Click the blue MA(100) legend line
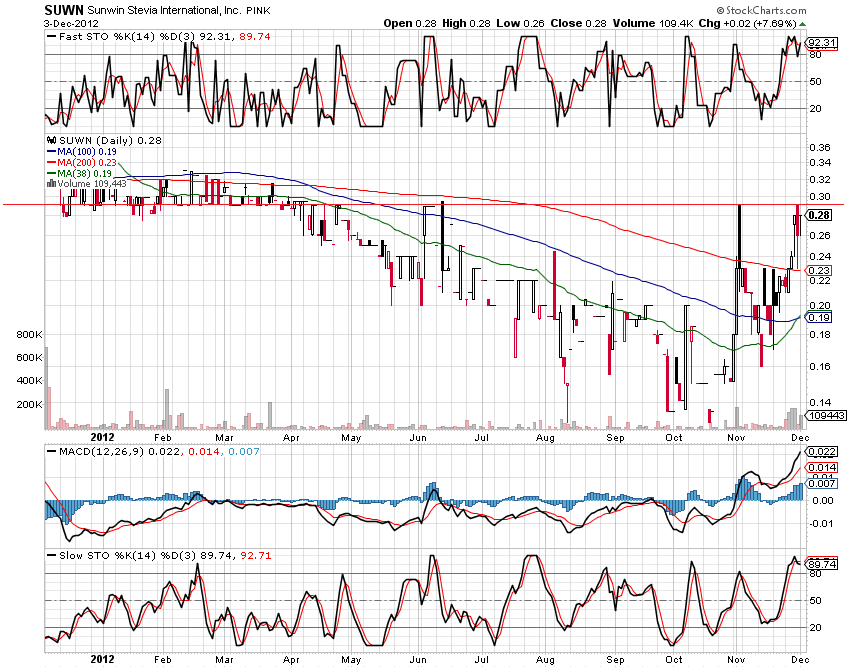Image resolution: width=850 pixels, height=668 pixels. (51, 152)
